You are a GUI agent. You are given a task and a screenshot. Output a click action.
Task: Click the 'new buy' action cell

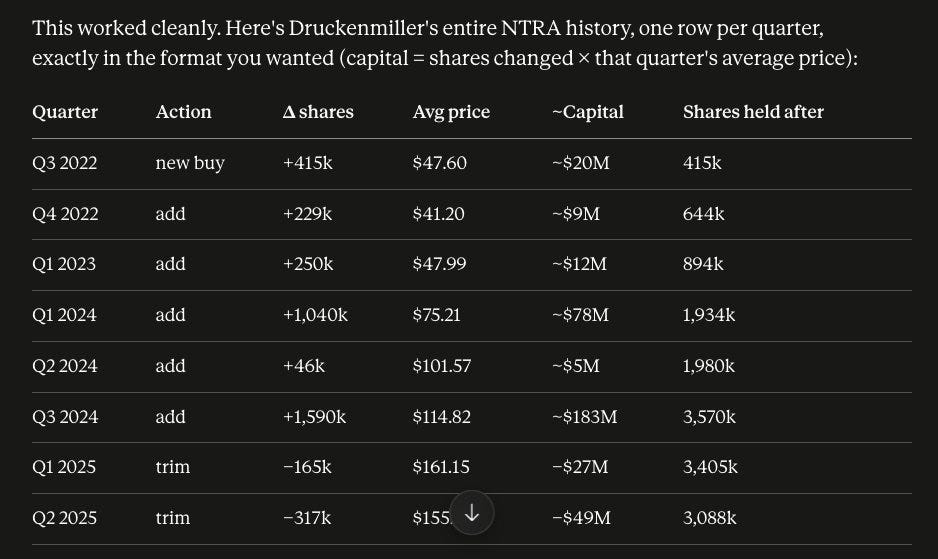point(190,163)
